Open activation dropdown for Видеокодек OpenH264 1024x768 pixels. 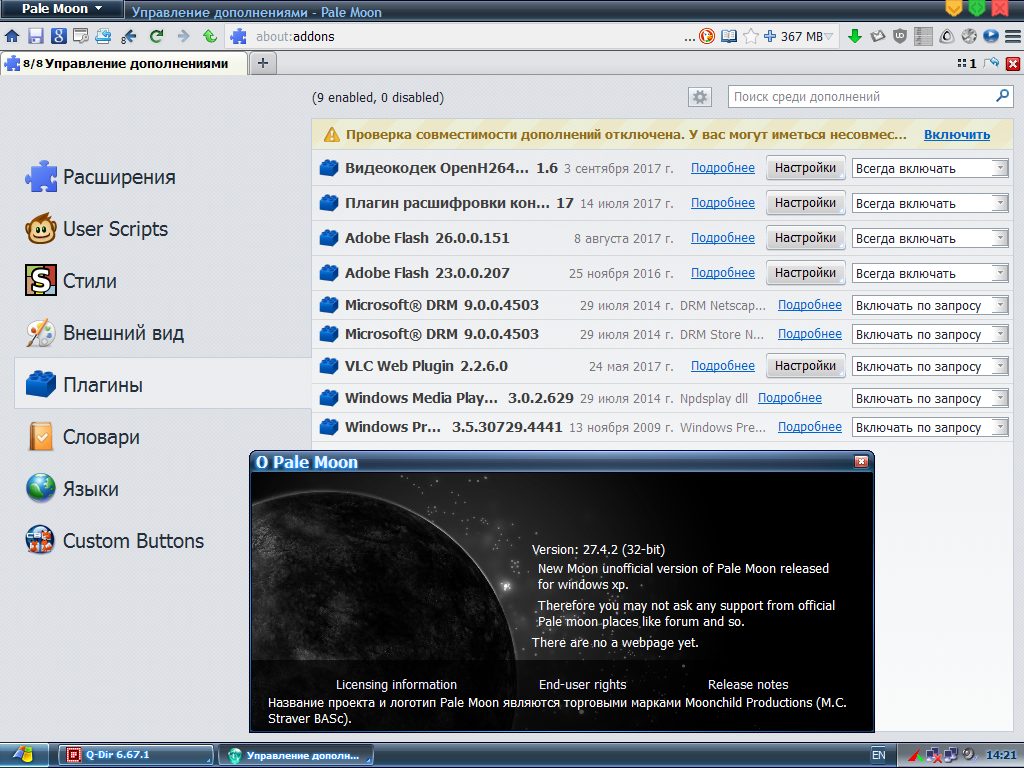tap(930, 168)
